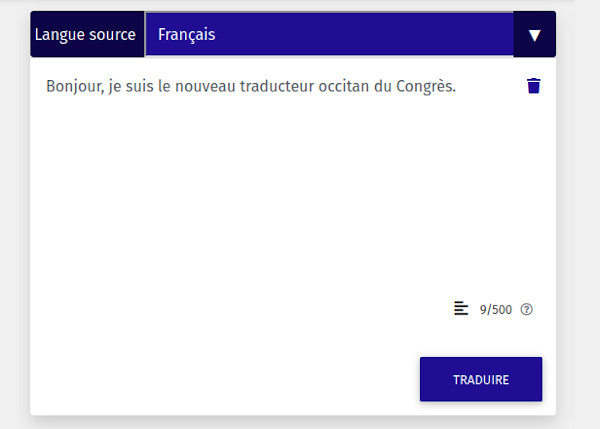
Task: Click the text lines icon beside counter
Action: click(461, 308)
